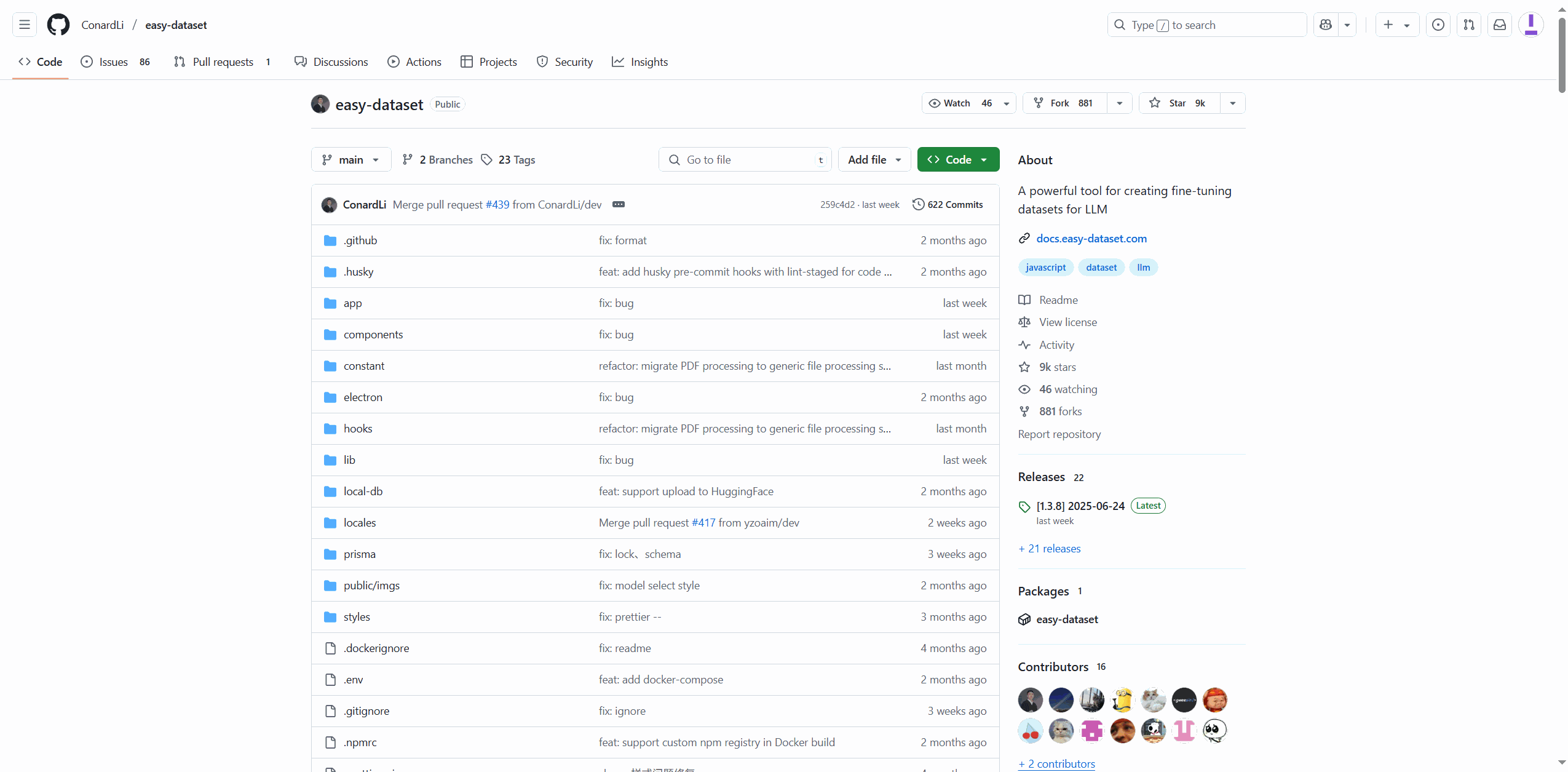Click the .dockerignore file icon
Viewport: 1568px width, 772px height.
point(330,648)
